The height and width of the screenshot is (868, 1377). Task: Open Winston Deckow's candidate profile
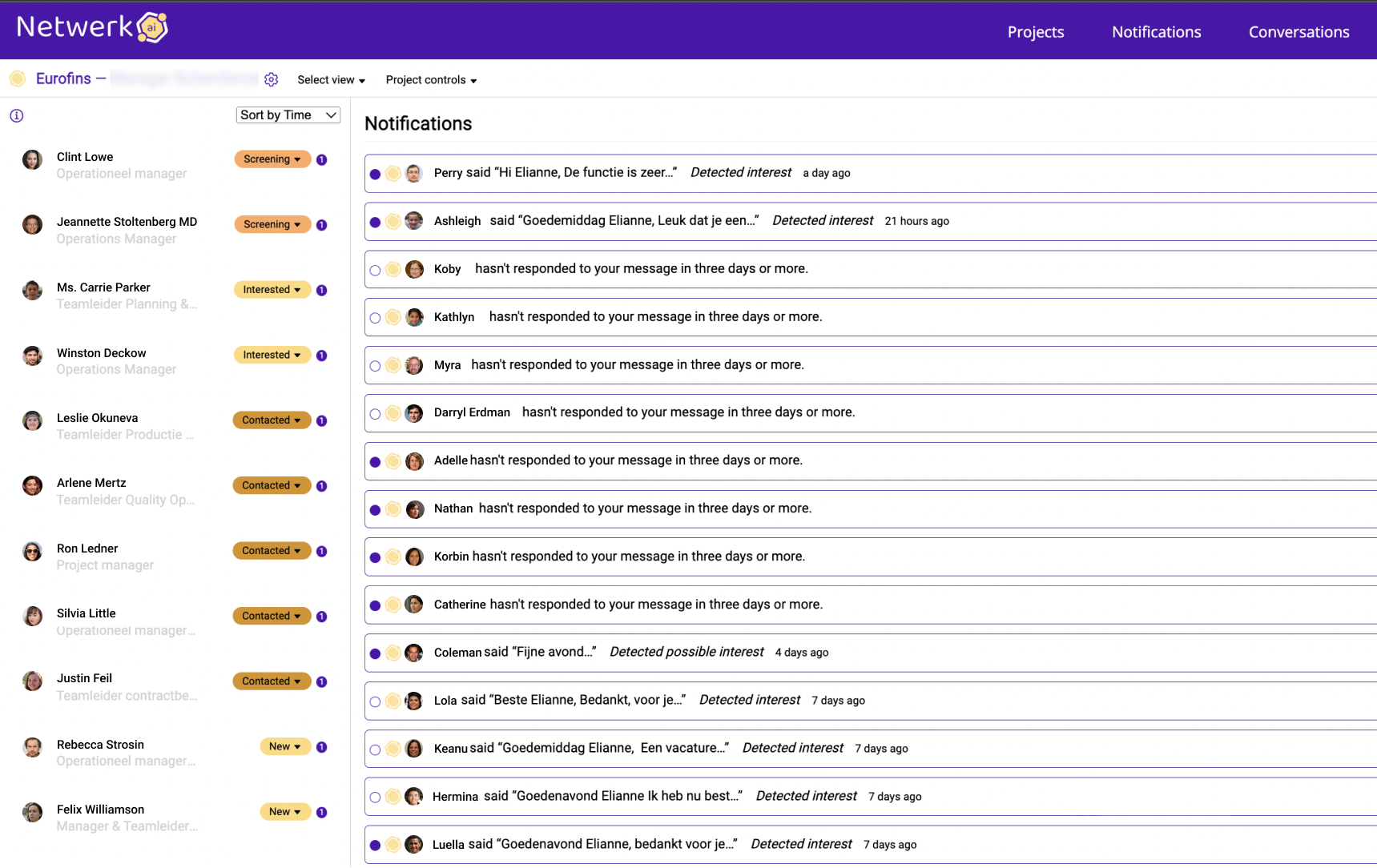(102, 353)
